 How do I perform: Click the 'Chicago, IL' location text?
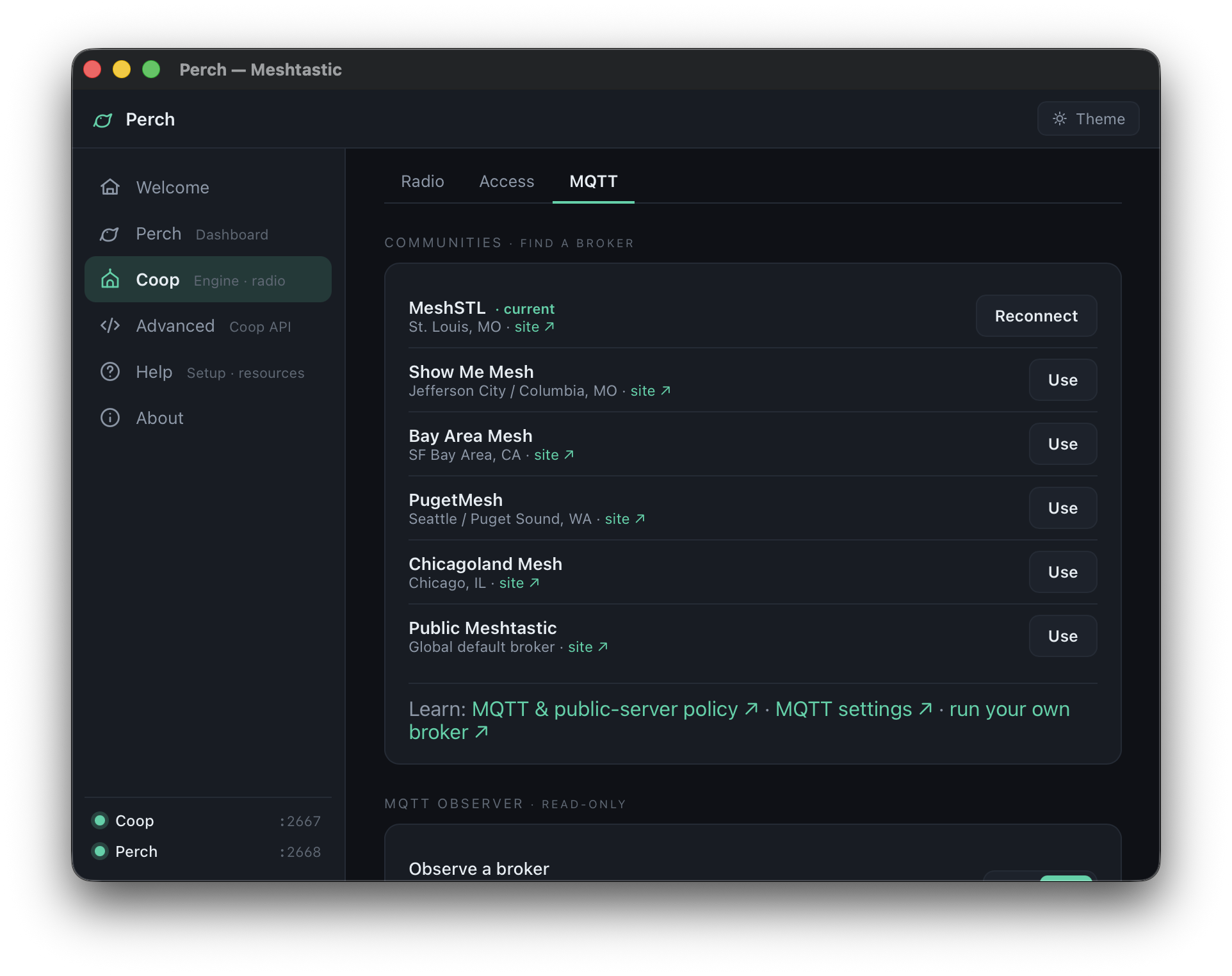coord(448,583)
